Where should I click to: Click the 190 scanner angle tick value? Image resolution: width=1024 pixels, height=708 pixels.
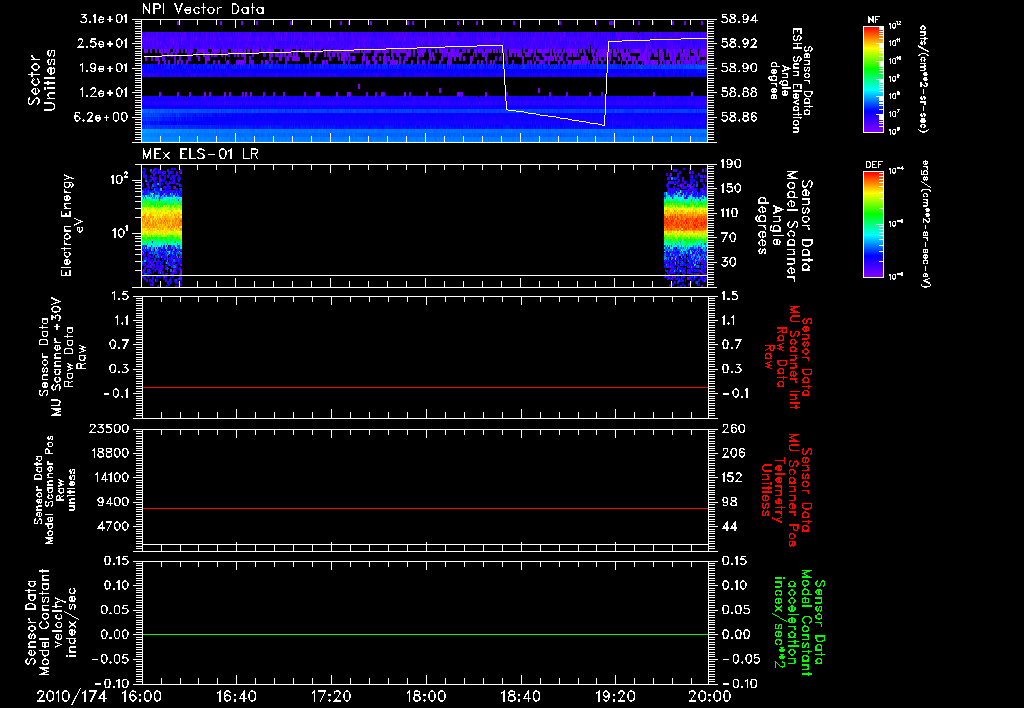click(x=732, y=164)
